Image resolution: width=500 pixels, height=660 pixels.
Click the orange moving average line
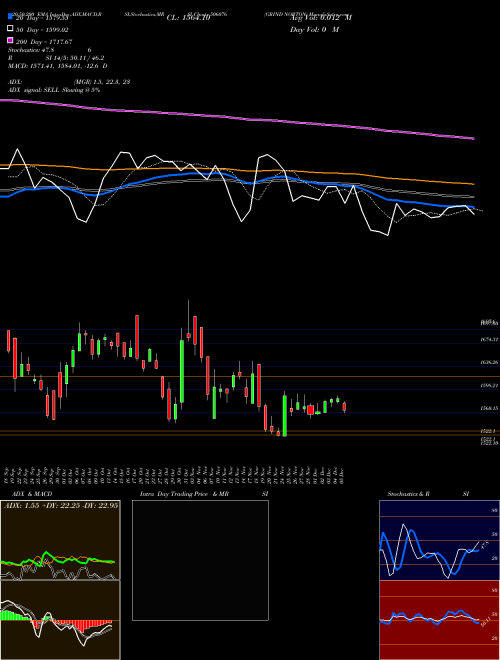click(237, 170)
